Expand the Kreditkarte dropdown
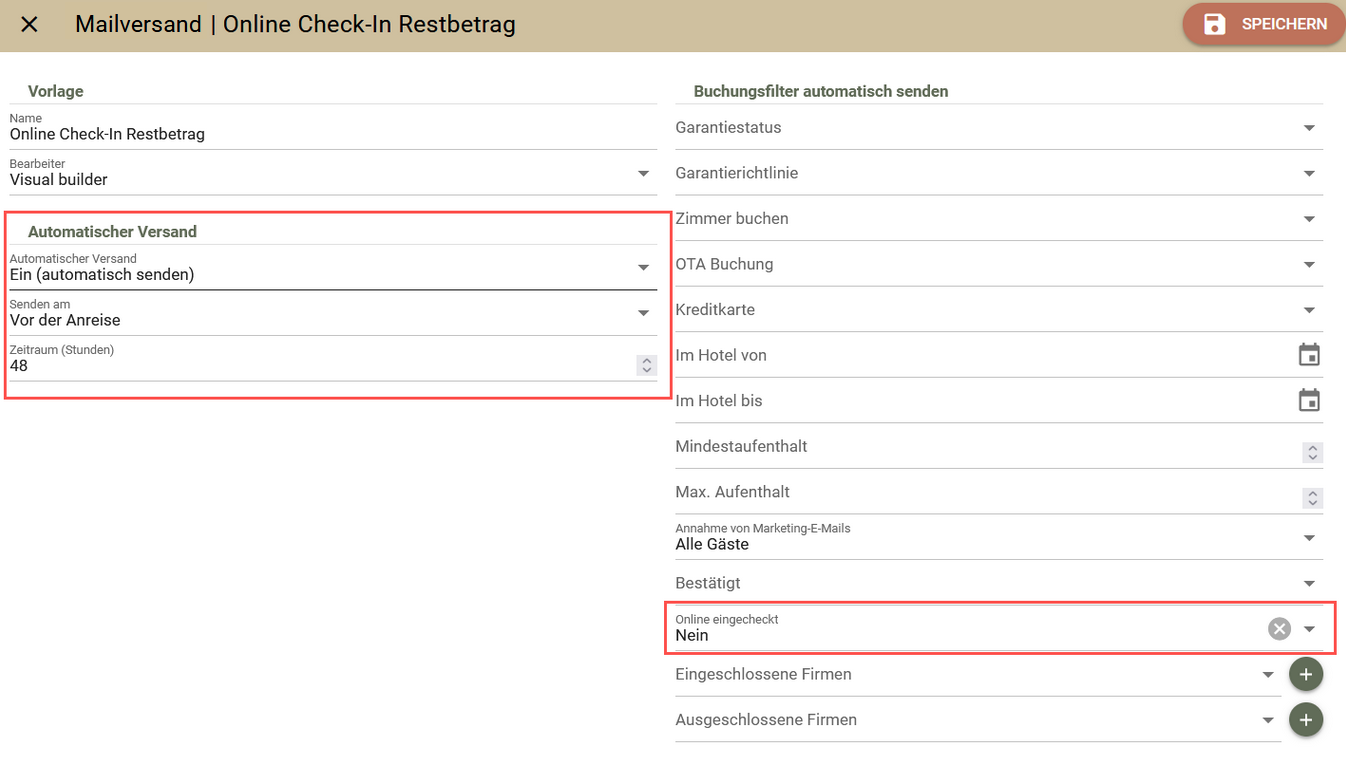Screen dimensions: 1346x764 tap(999, 310)
